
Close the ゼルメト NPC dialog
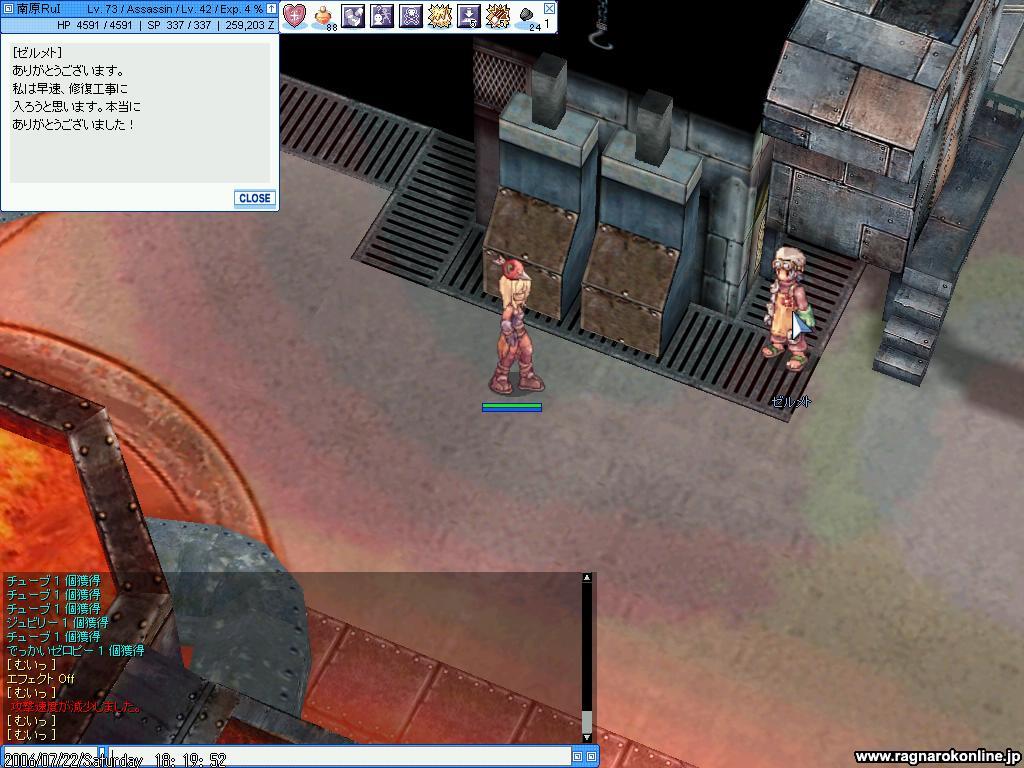pyautogui.click(x=255, y=199)
